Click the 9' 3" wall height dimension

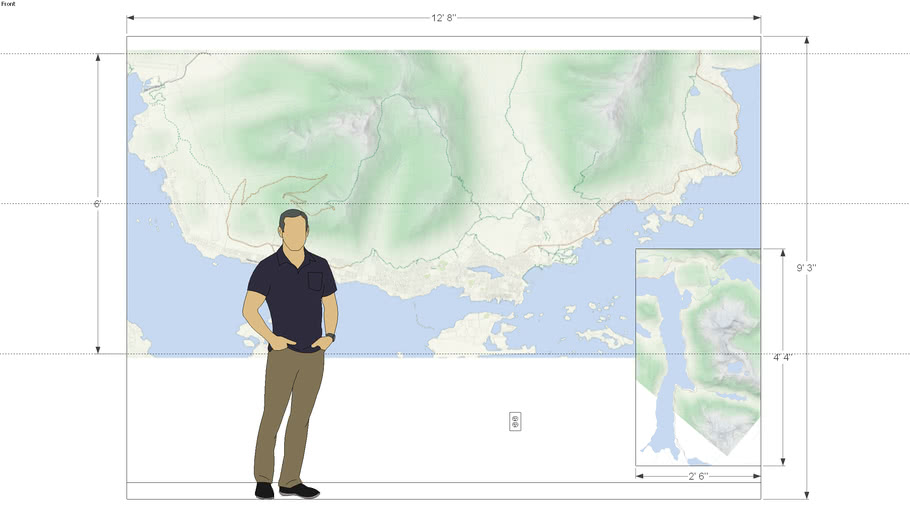[x=806, y=268]
